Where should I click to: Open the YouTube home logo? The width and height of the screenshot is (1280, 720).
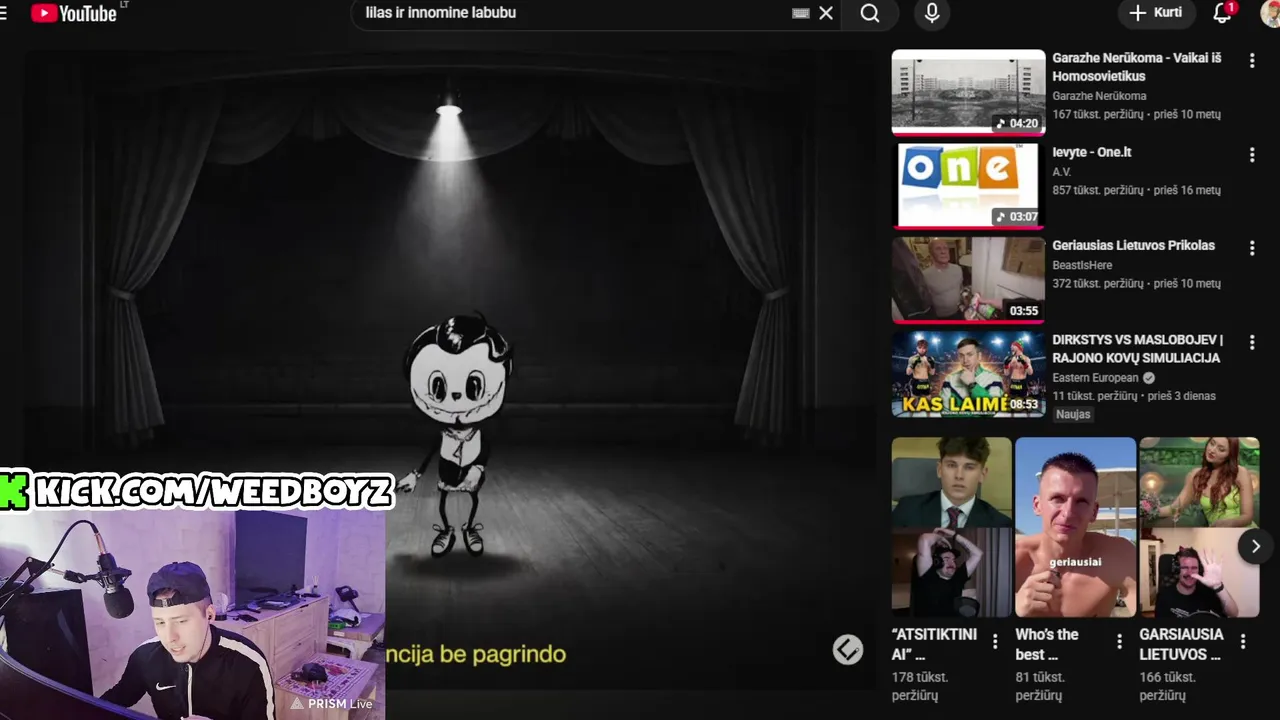(73, 13)
